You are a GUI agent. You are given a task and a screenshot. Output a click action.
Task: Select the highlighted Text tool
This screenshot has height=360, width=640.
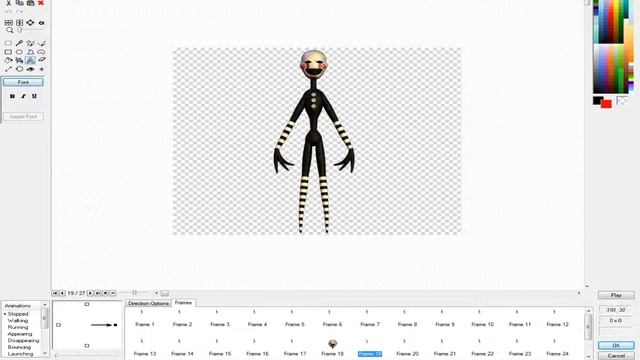[x=30, y=60]
